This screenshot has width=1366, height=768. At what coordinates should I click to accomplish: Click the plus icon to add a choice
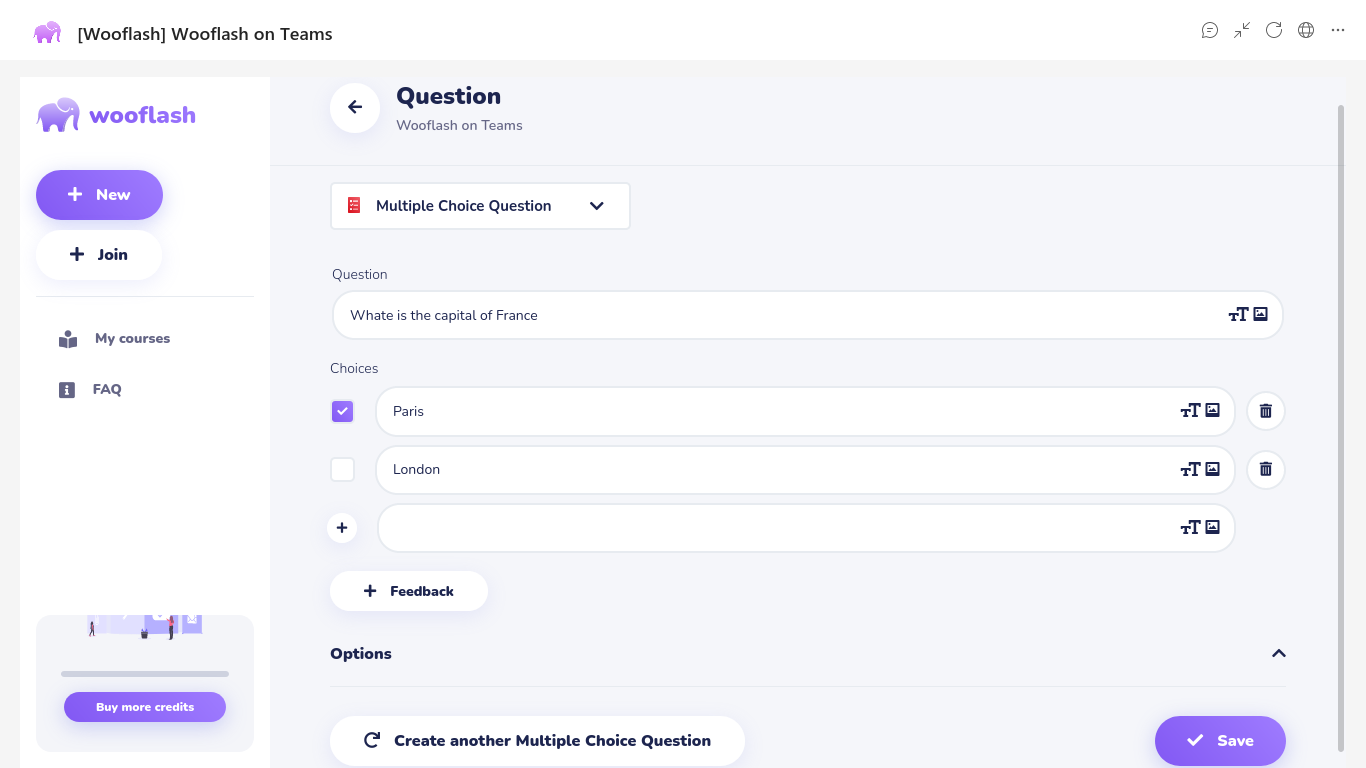342,527
